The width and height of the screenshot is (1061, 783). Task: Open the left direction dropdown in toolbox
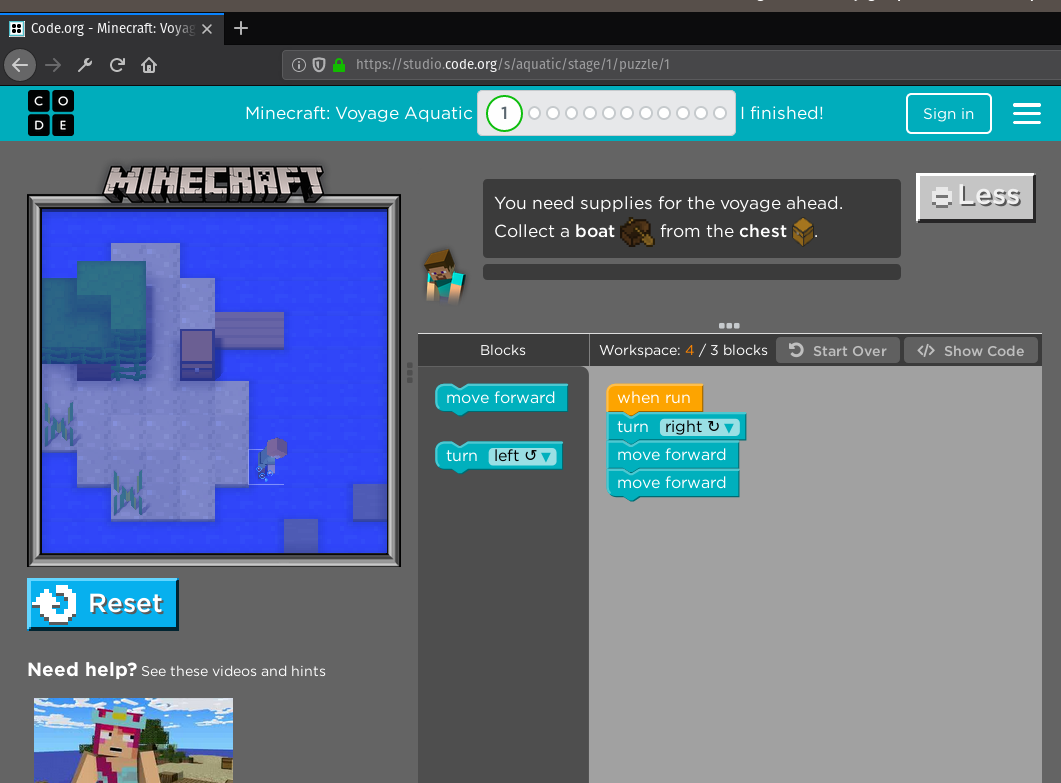522,456
